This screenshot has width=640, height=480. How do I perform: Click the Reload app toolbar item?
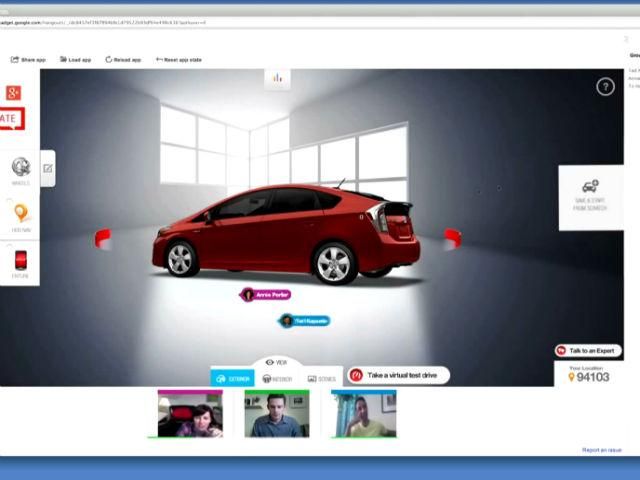tap(123, 60)
